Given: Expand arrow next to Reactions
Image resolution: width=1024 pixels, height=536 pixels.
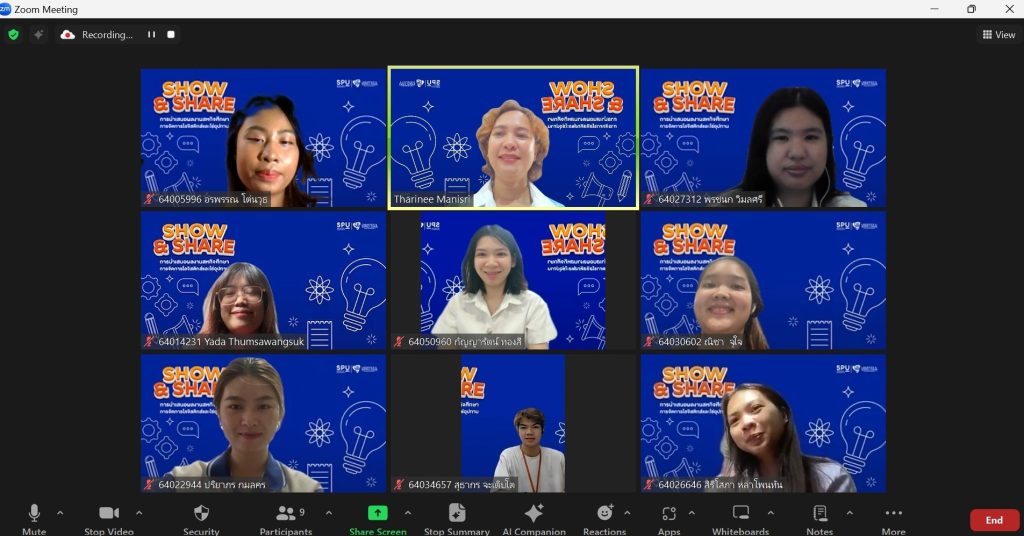Looking at the screenshot, I should [x=627, y=513].
